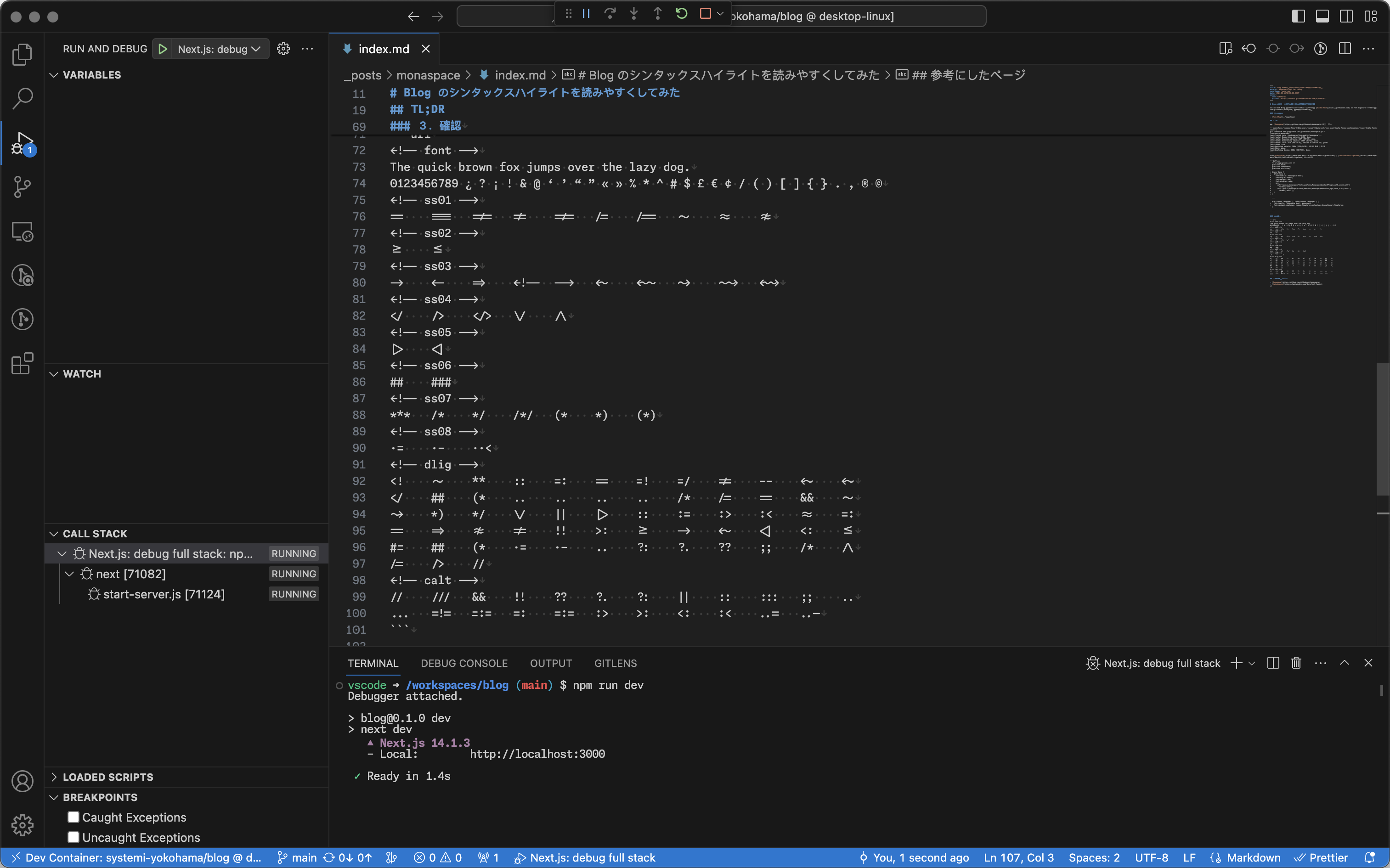The height and width of the screenshot is (868, 1390).
Task: Collapse the WATCH section
Action: pyautogui.click(x=54, y=374)
